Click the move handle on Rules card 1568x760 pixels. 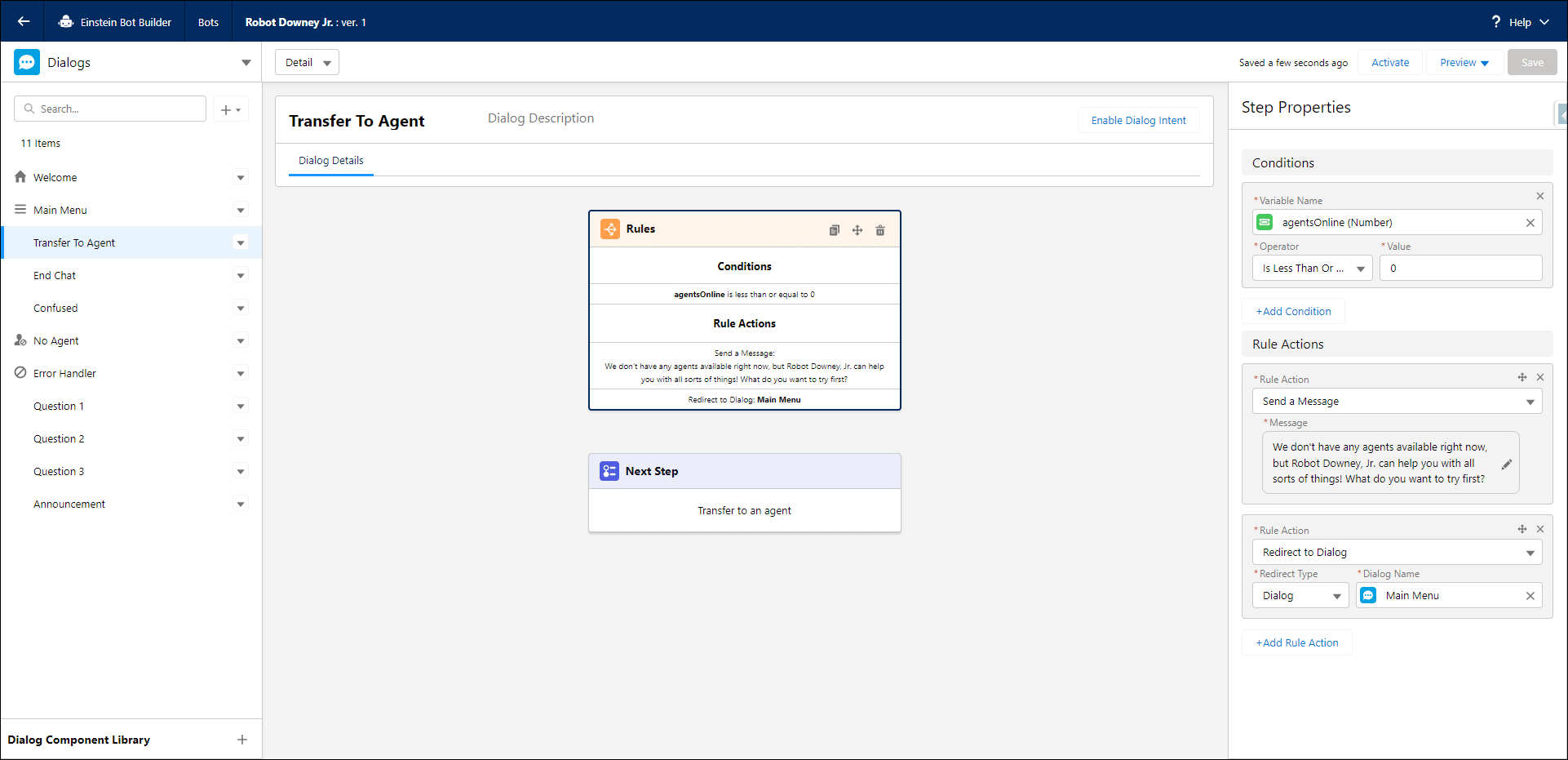(857, 230)
